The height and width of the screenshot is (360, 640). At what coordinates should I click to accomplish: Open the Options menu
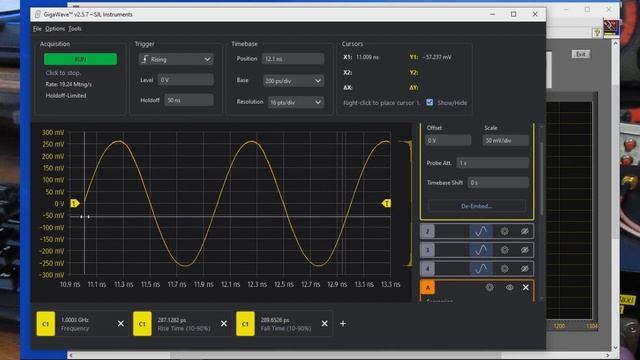pos(55,29)
